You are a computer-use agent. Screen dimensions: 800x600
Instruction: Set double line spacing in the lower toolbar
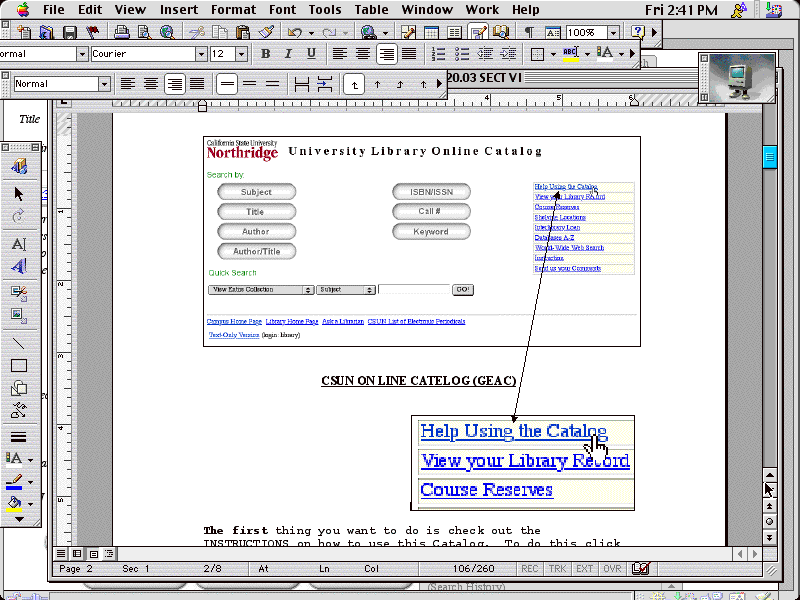click(273, 84)
